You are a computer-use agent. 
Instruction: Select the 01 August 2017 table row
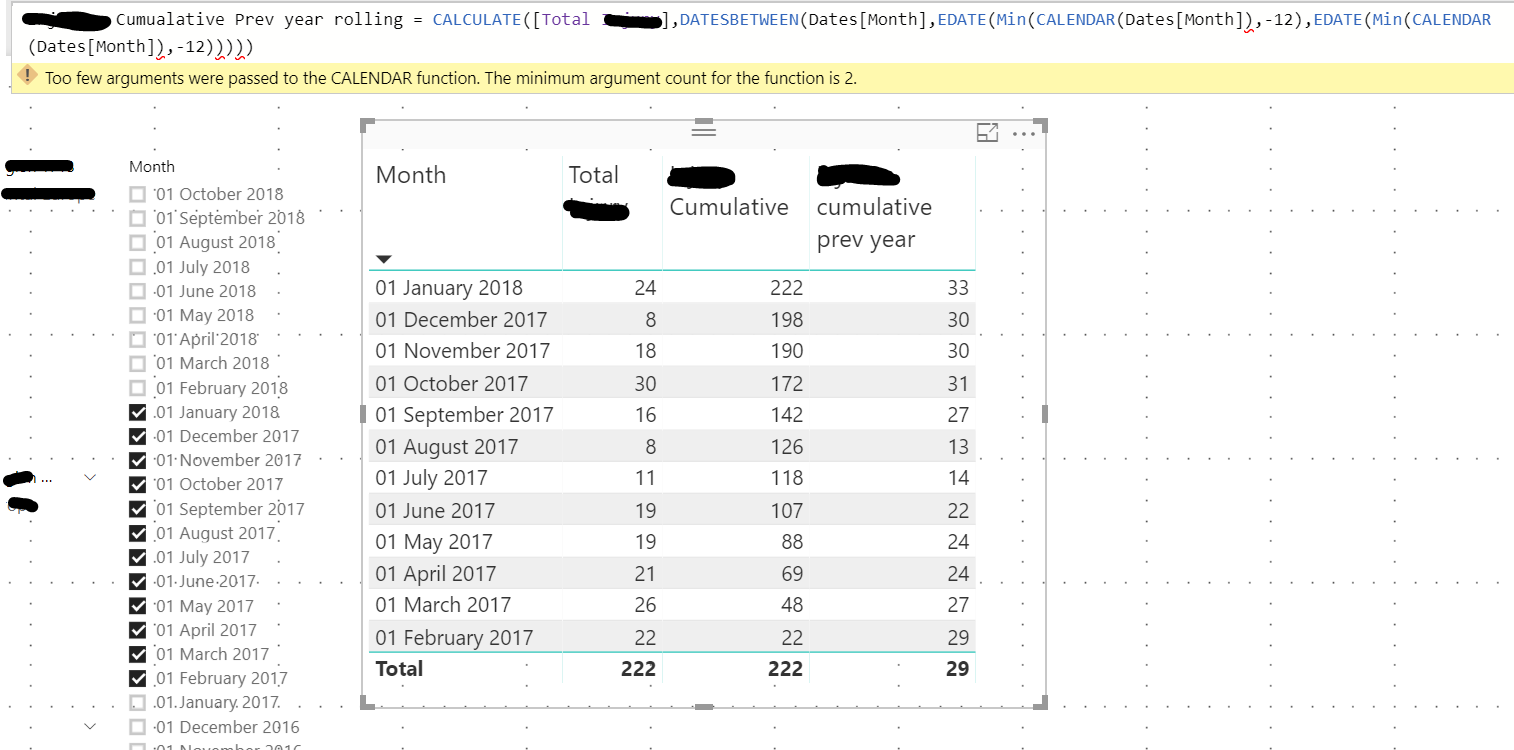[672, 447]
